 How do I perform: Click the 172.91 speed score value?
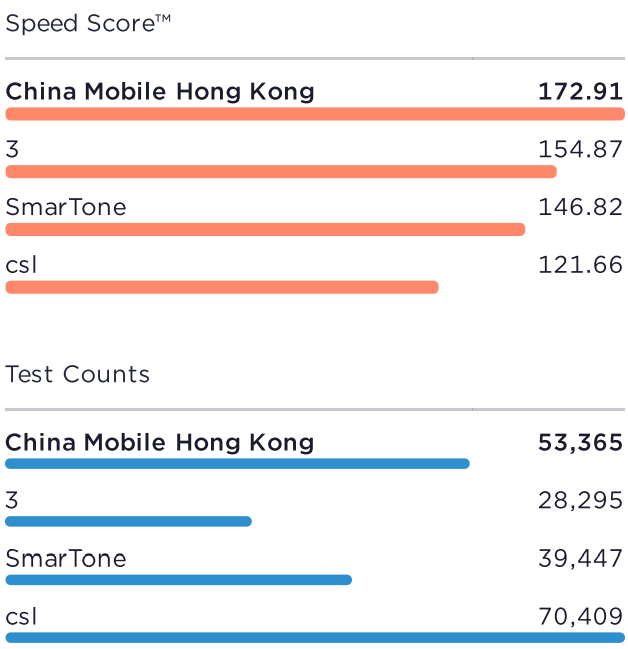pos(580,92)
